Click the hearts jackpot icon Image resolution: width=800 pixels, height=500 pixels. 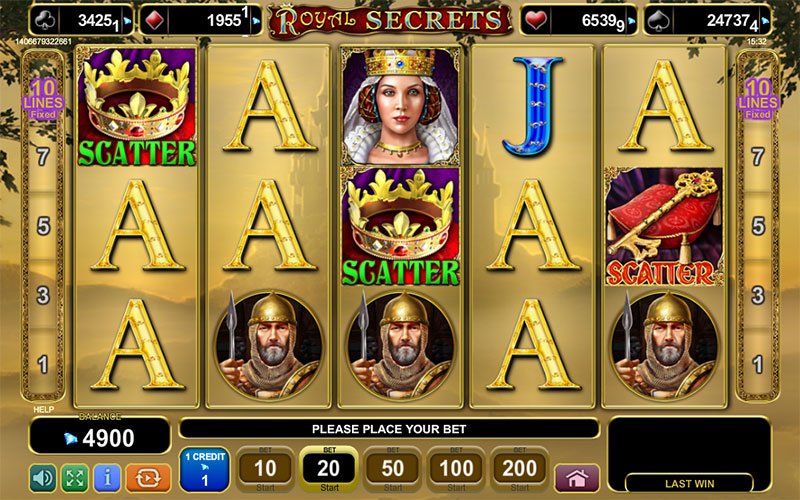click(536, 20)
